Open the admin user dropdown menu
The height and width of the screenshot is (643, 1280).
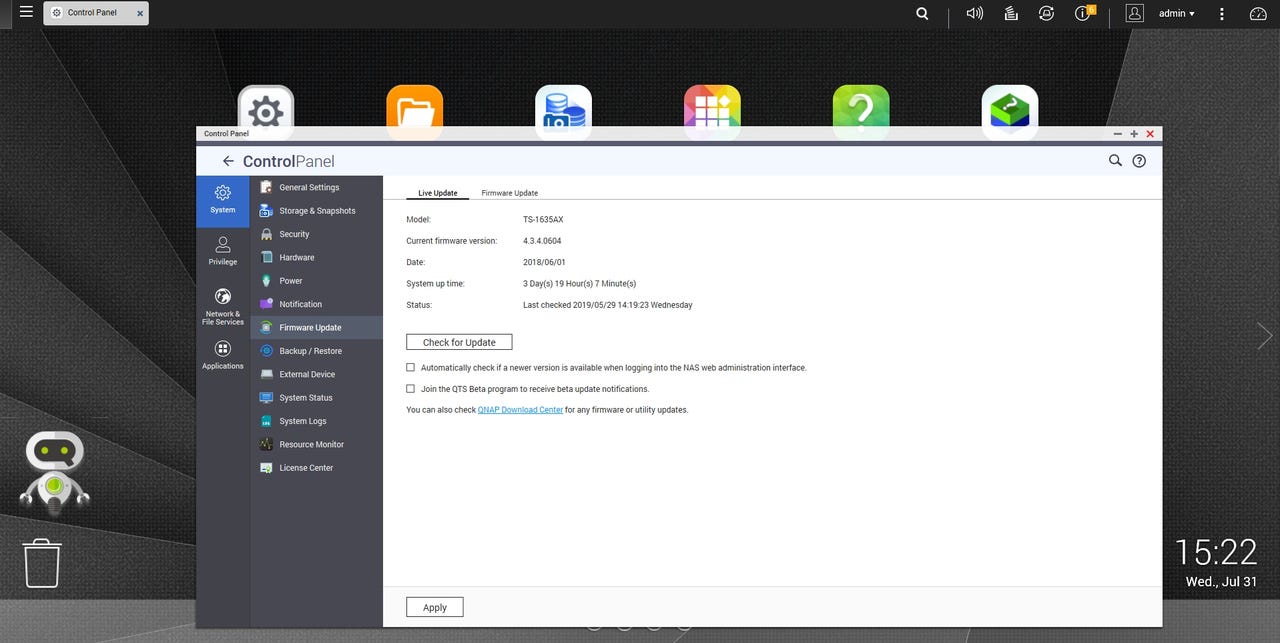pos(1176,14)
